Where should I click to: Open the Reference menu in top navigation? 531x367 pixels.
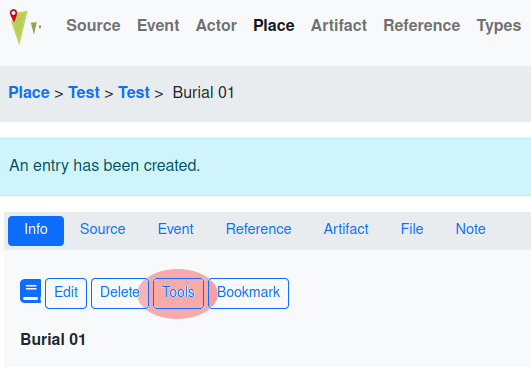(422, 25)
